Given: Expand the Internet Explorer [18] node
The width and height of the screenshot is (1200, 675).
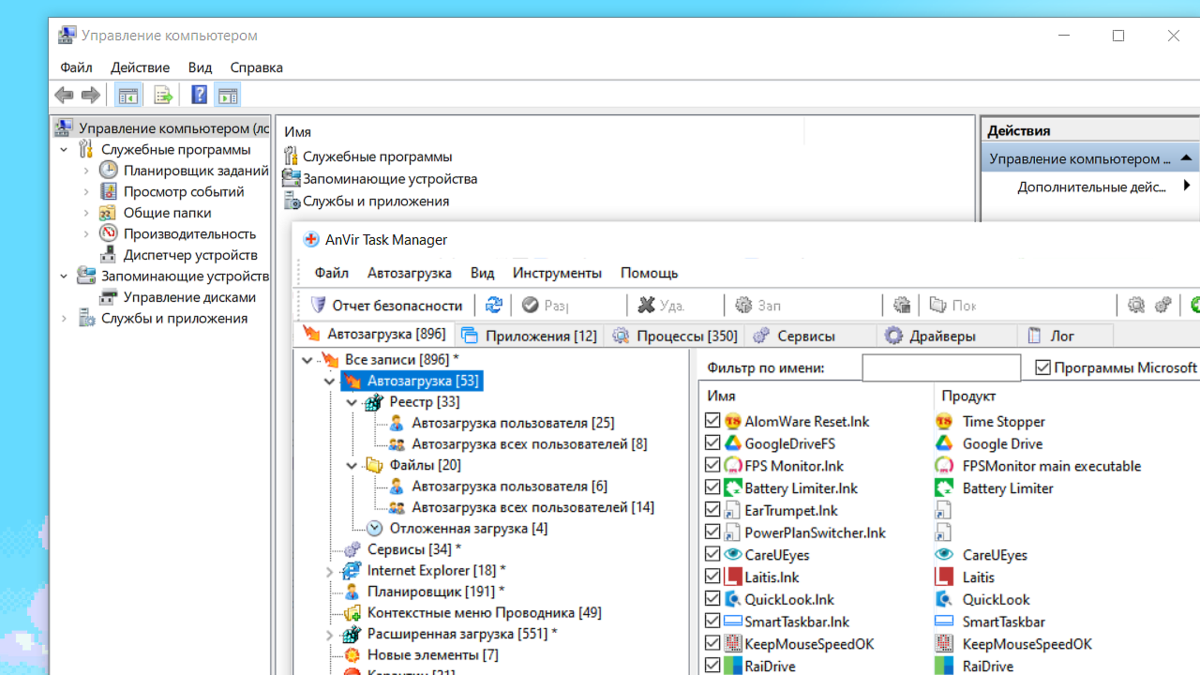Looking at the screenshot, I should [329, 571].
